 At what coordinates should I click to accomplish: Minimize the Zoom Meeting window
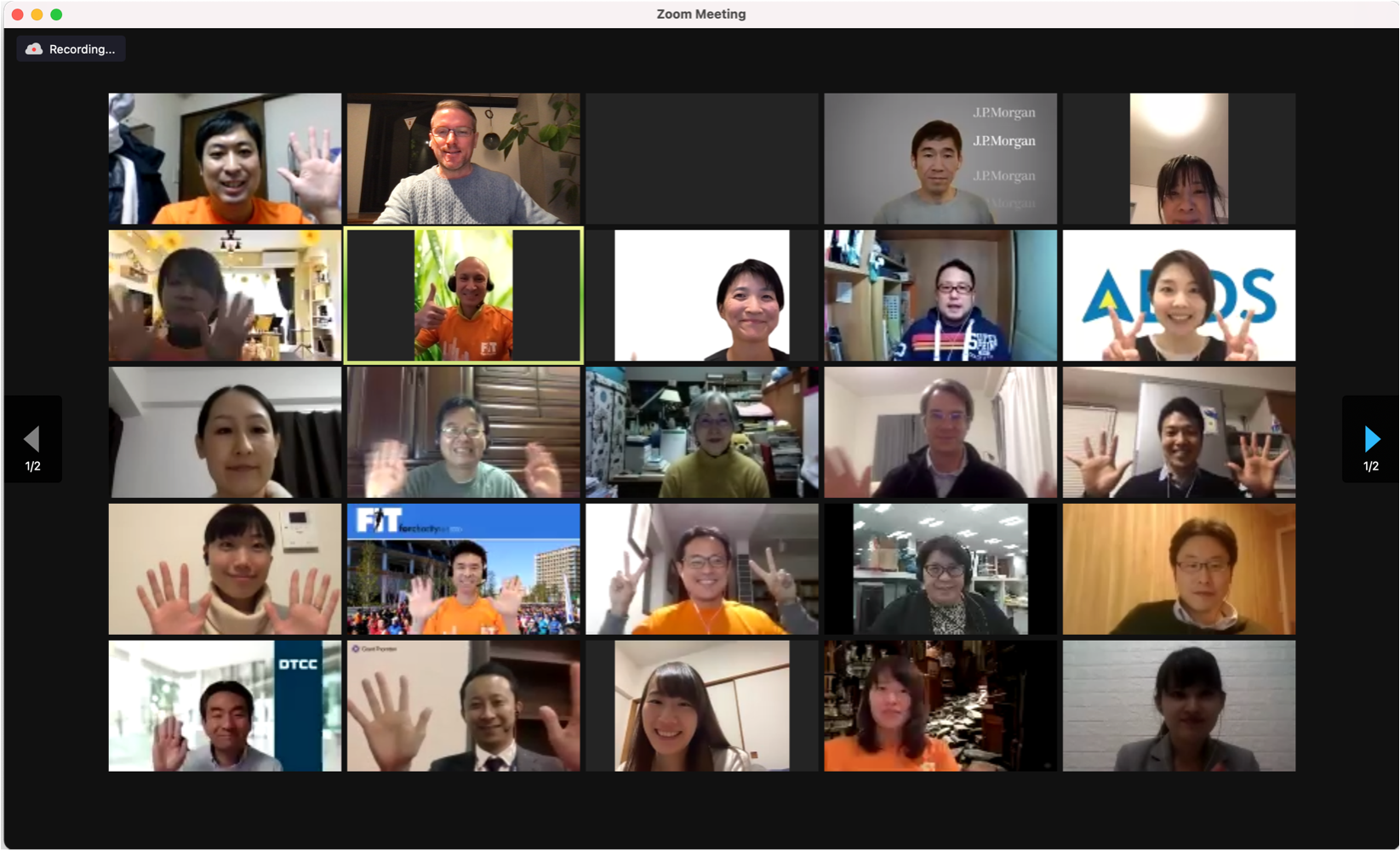coord(37,14)
